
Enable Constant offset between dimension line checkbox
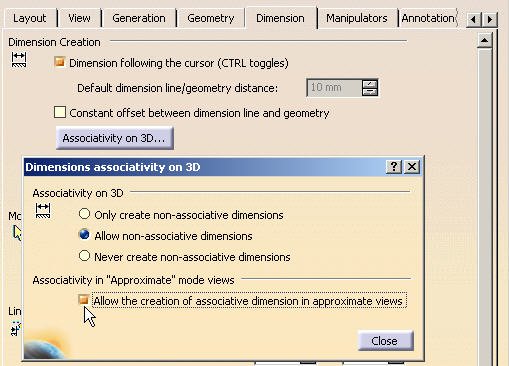tap(60, 112)
